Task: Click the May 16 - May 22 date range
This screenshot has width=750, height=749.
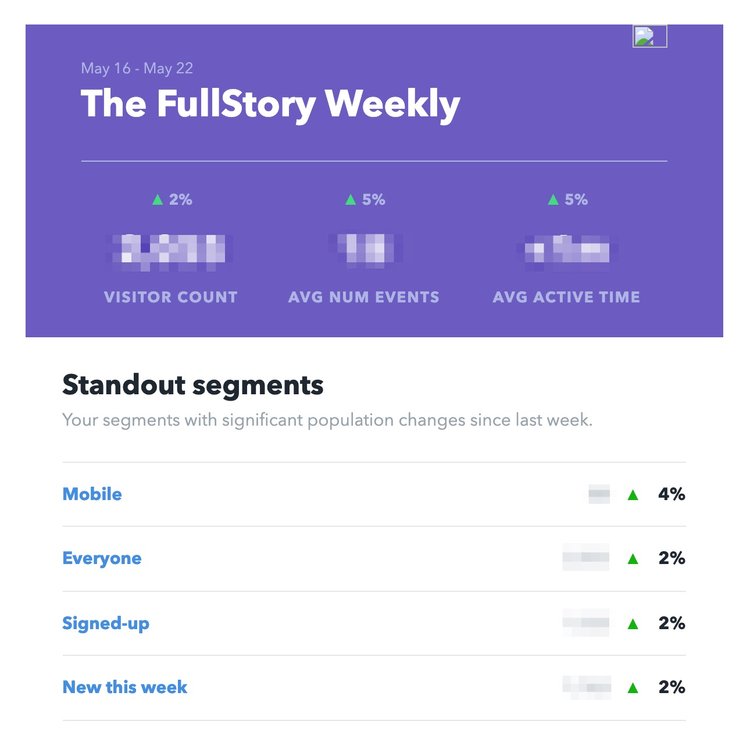Action: [137, 68]
